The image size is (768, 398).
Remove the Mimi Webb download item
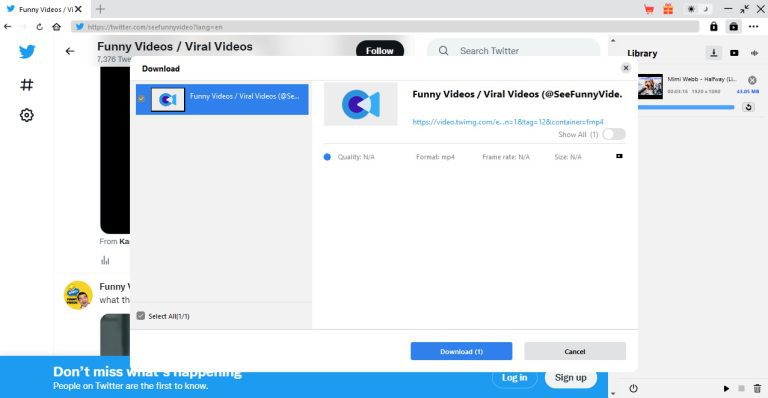[752, 80]
